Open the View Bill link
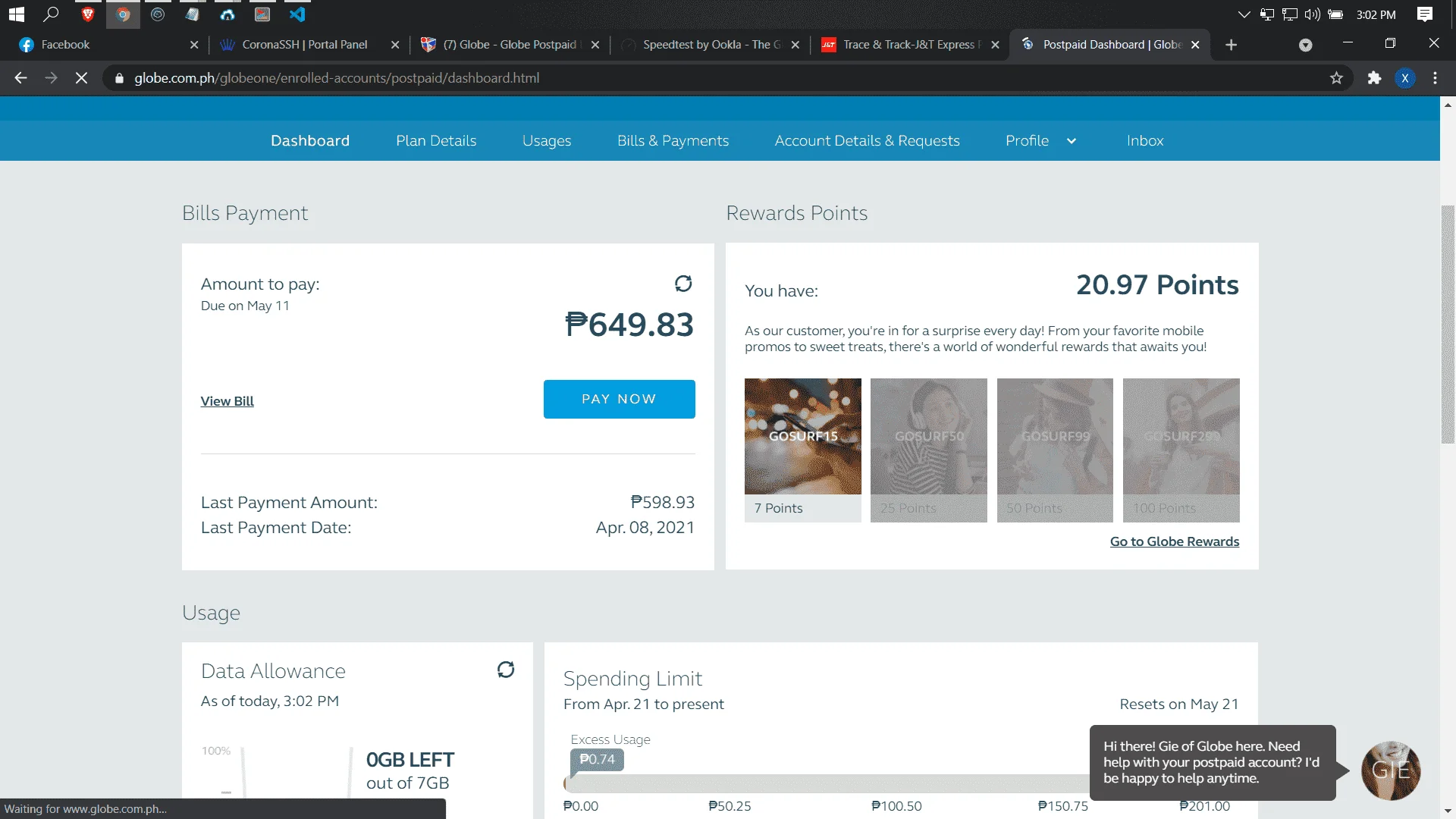This screenshot has height=819, width=1456. pos(227,401)
